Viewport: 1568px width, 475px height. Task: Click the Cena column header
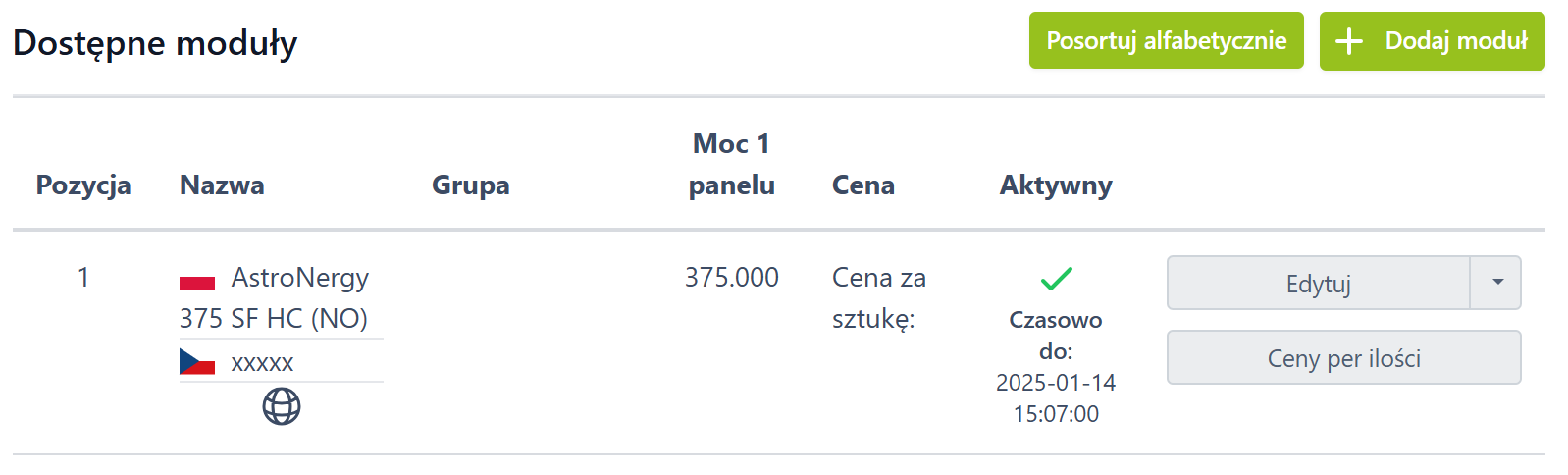tap(862, 185)
